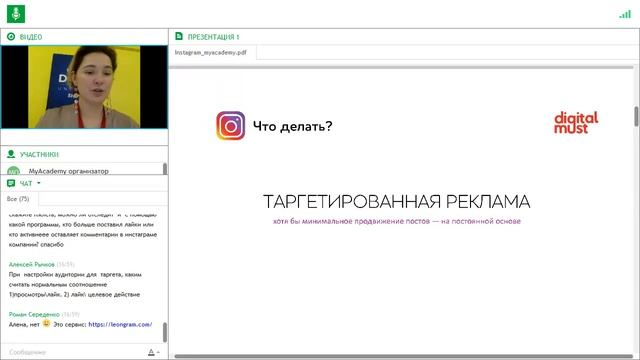The image size is (640, 360).
Task: Click the Что делать? slide title
Action: (293, 126)
